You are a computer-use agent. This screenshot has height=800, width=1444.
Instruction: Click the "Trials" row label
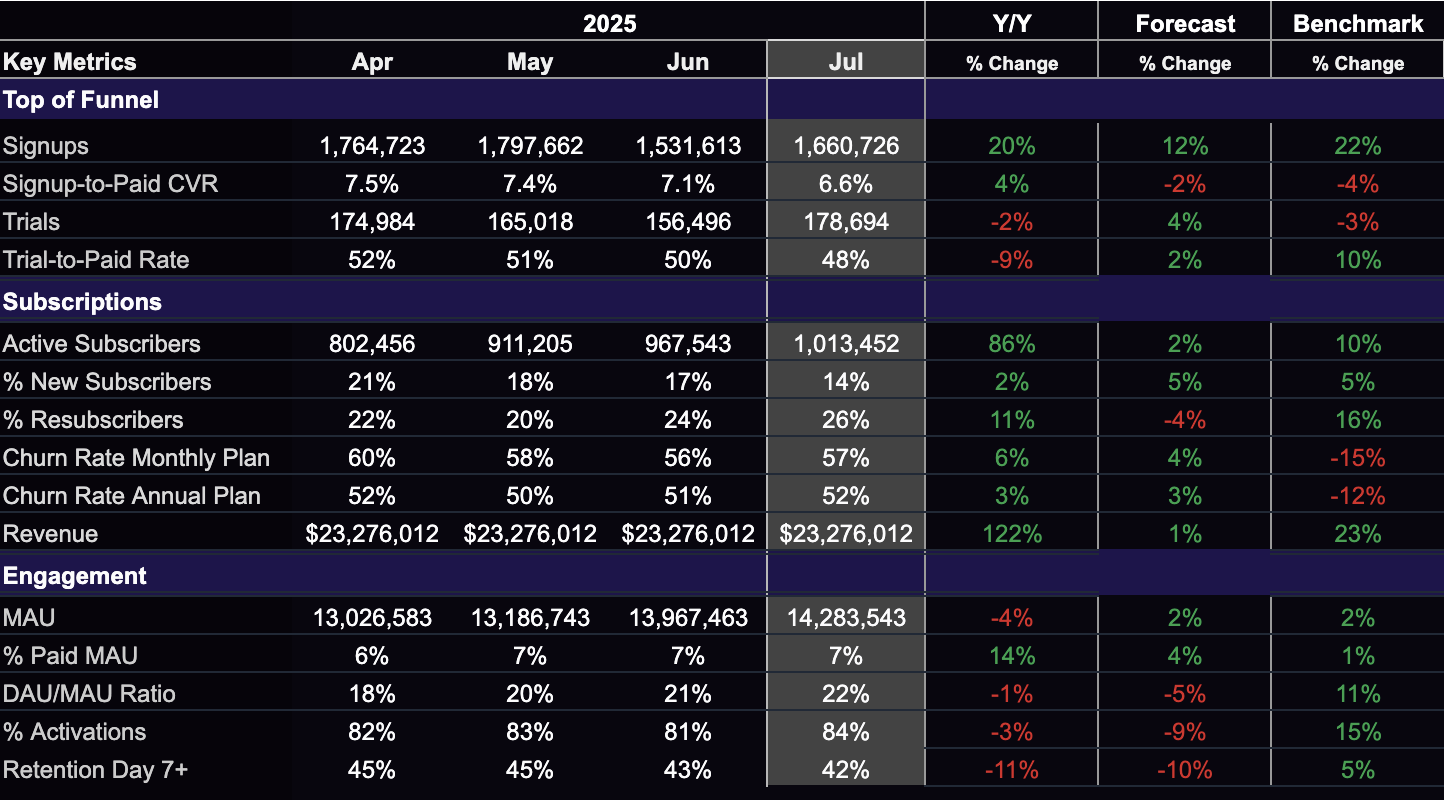(32, 222)
